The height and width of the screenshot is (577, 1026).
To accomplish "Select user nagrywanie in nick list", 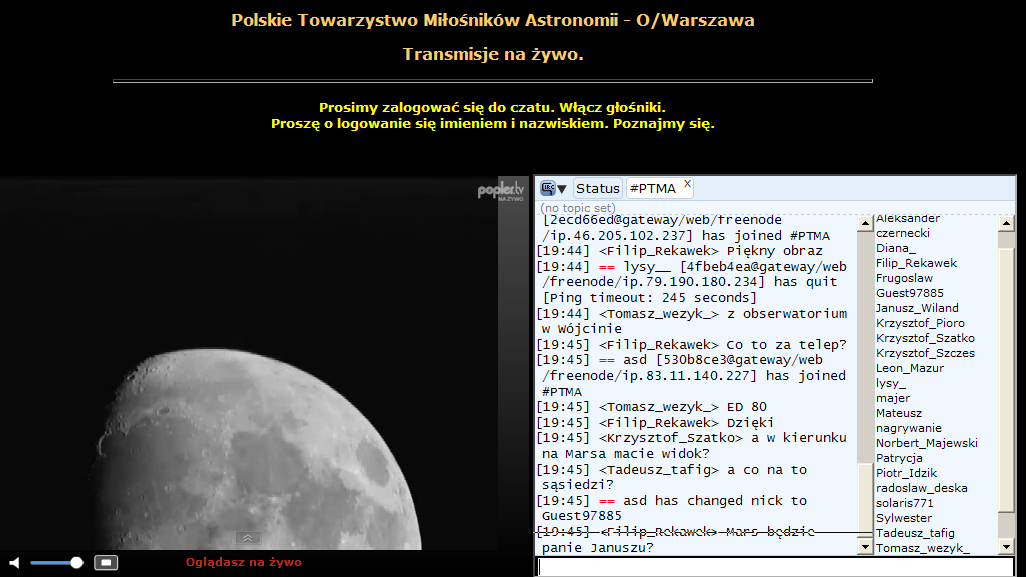I will click(x=908, y=428).
